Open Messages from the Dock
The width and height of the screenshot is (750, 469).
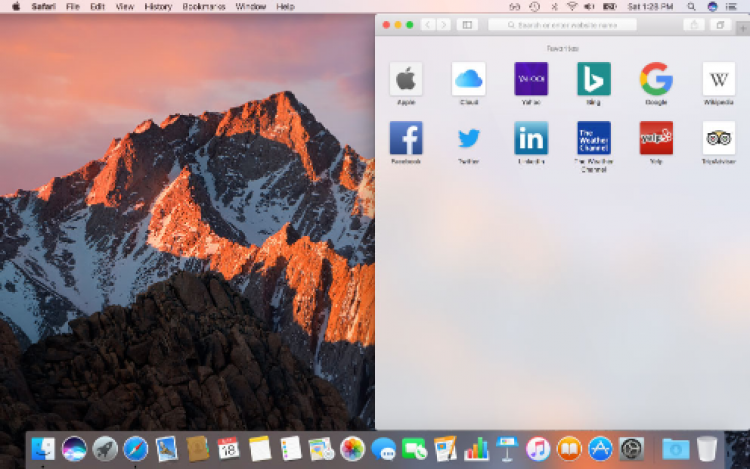384,449
